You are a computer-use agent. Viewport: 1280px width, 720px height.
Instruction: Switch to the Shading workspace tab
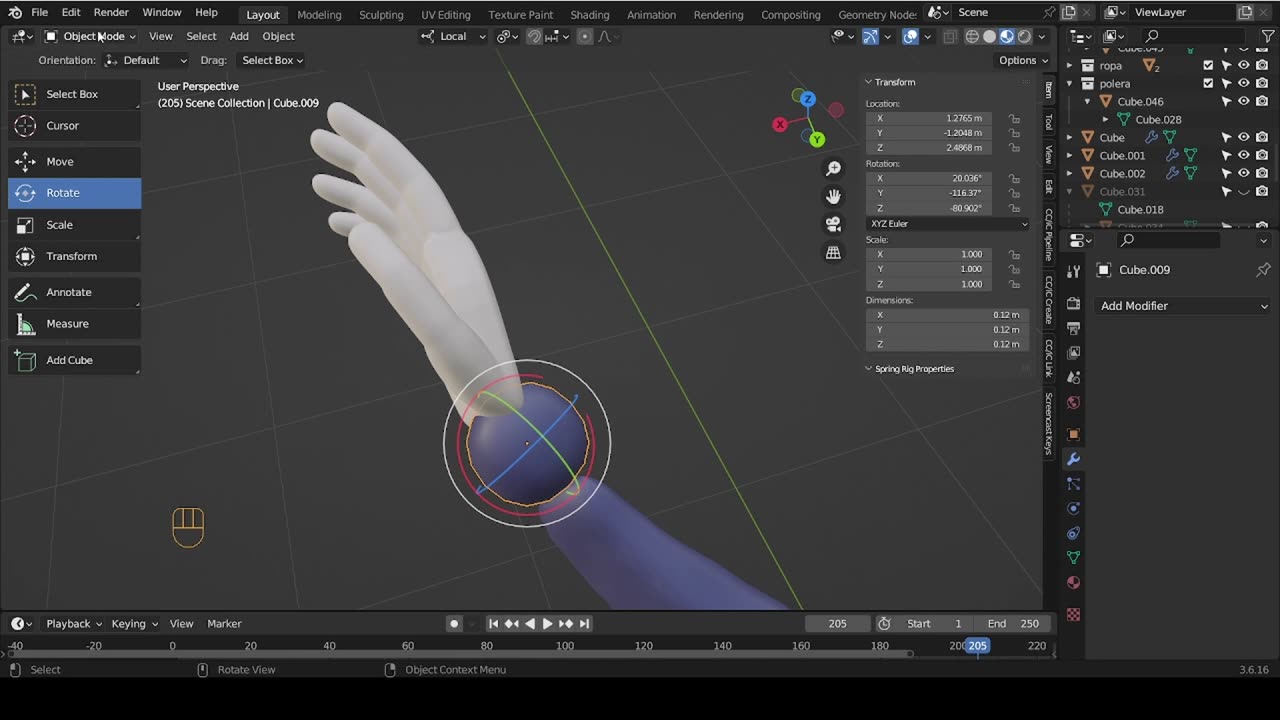click(x=589, y=14)
